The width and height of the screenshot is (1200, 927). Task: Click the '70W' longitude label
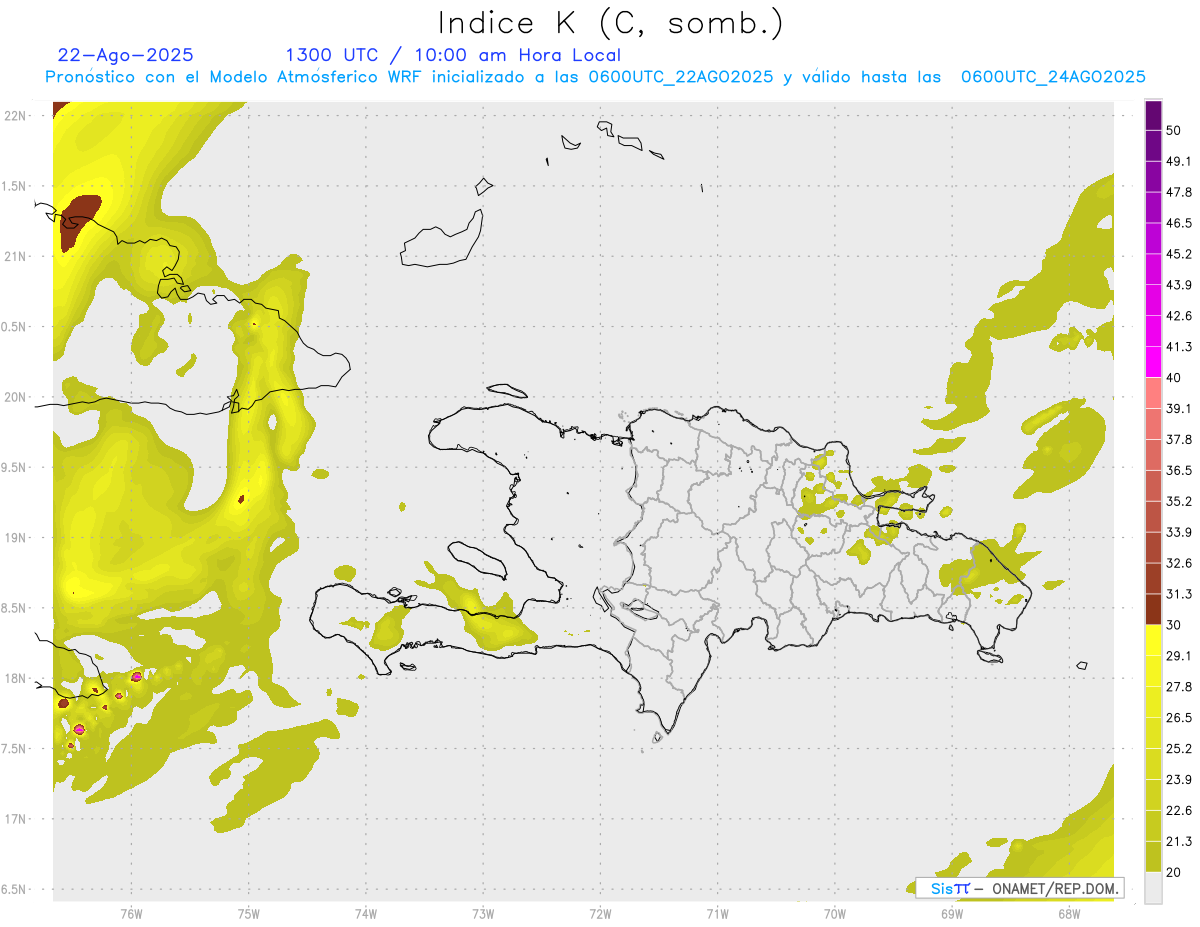point(834,913)
